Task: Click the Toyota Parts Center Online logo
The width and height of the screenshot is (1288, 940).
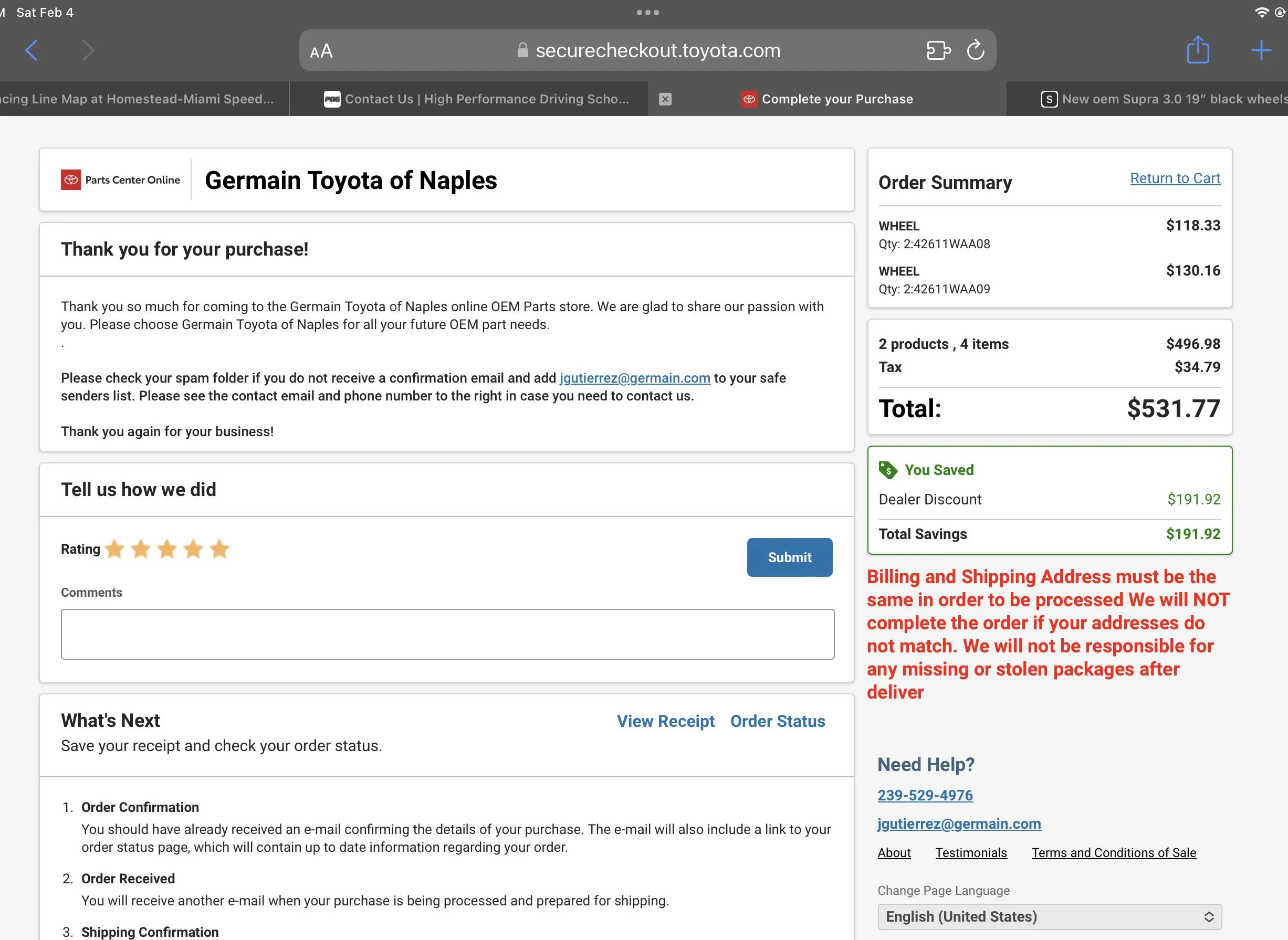Action: pos(121,180)
